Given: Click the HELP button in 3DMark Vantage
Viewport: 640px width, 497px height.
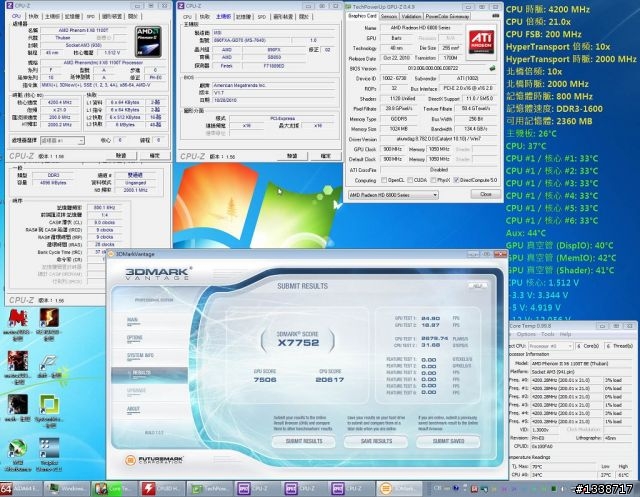Looking at the screenshot, I should click(477, 286).
